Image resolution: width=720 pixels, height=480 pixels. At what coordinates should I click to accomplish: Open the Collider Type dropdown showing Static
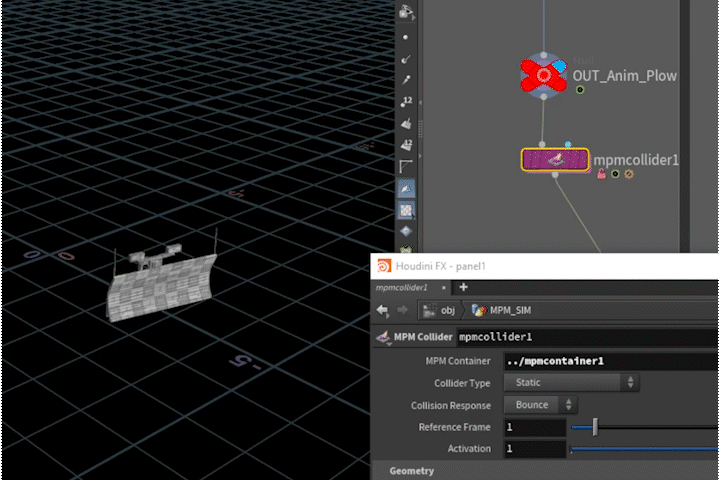pyautogui.click(x=571, y=383)
